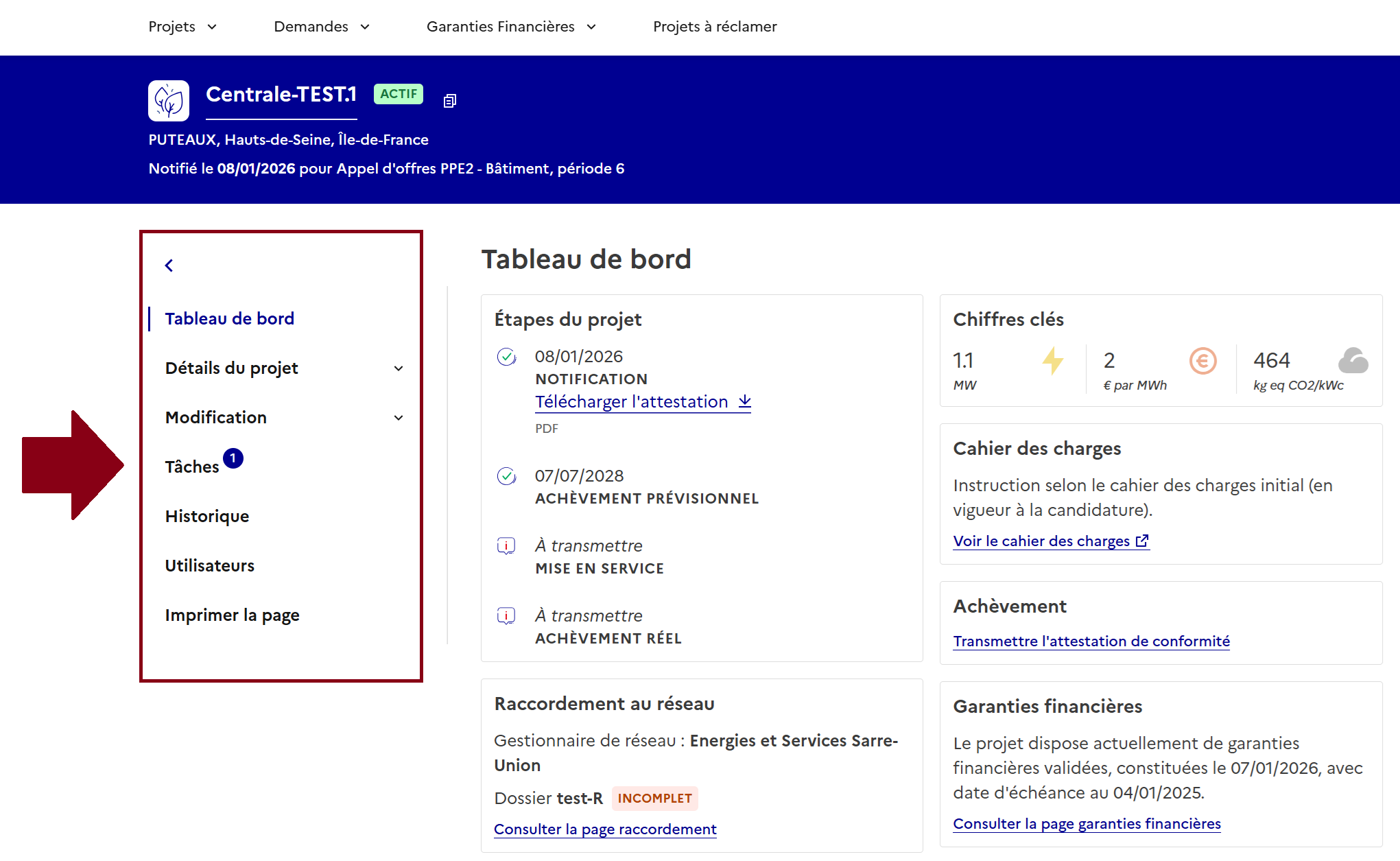Click the ACTIF status badge
Screen dimensions: 1400x861
coord(399,94)
